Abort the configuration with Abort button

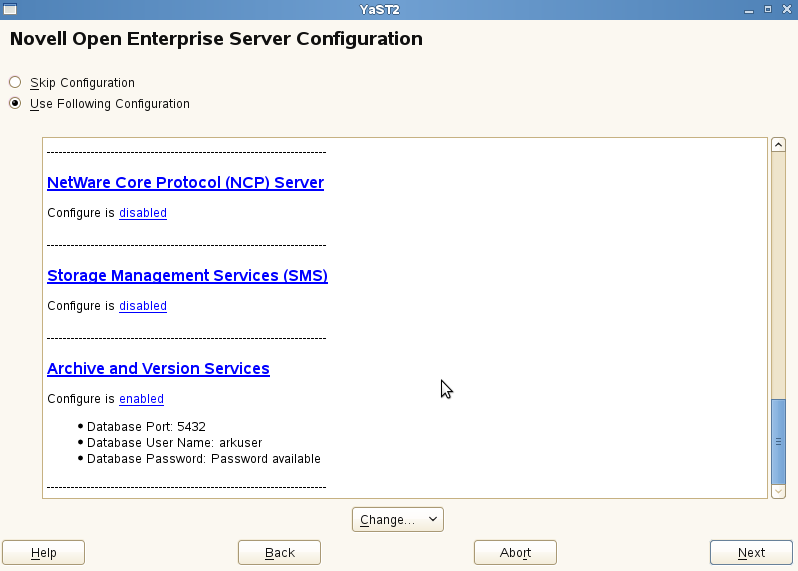click(515, 553)
